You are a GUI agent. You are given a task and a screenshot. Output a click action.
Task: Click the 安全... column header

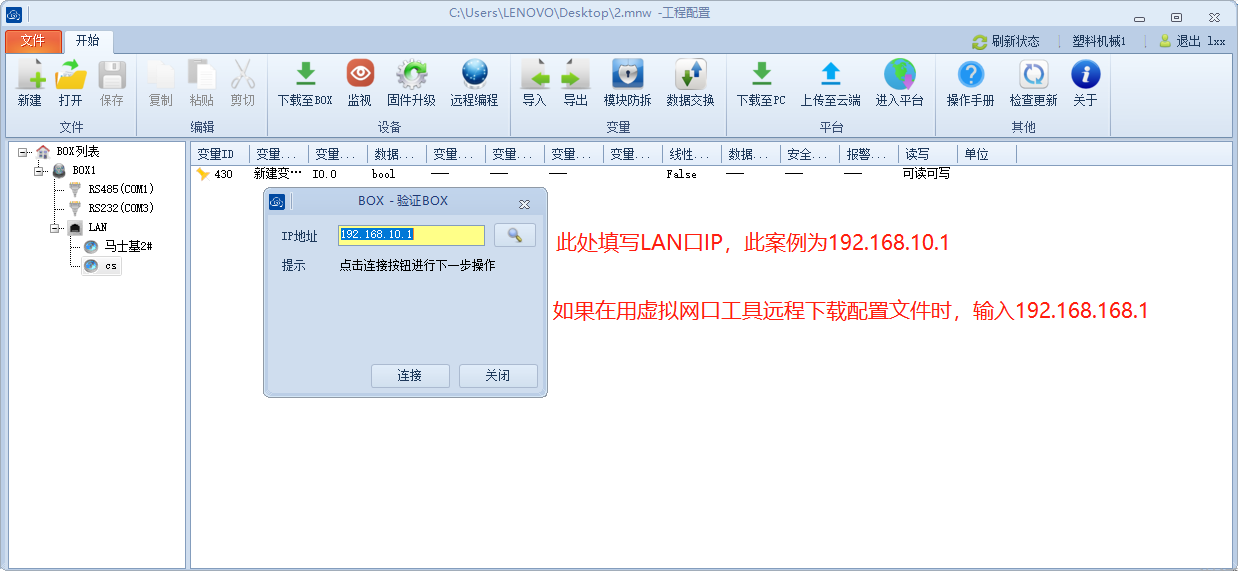pyautogui.click(x=810, y=154)
